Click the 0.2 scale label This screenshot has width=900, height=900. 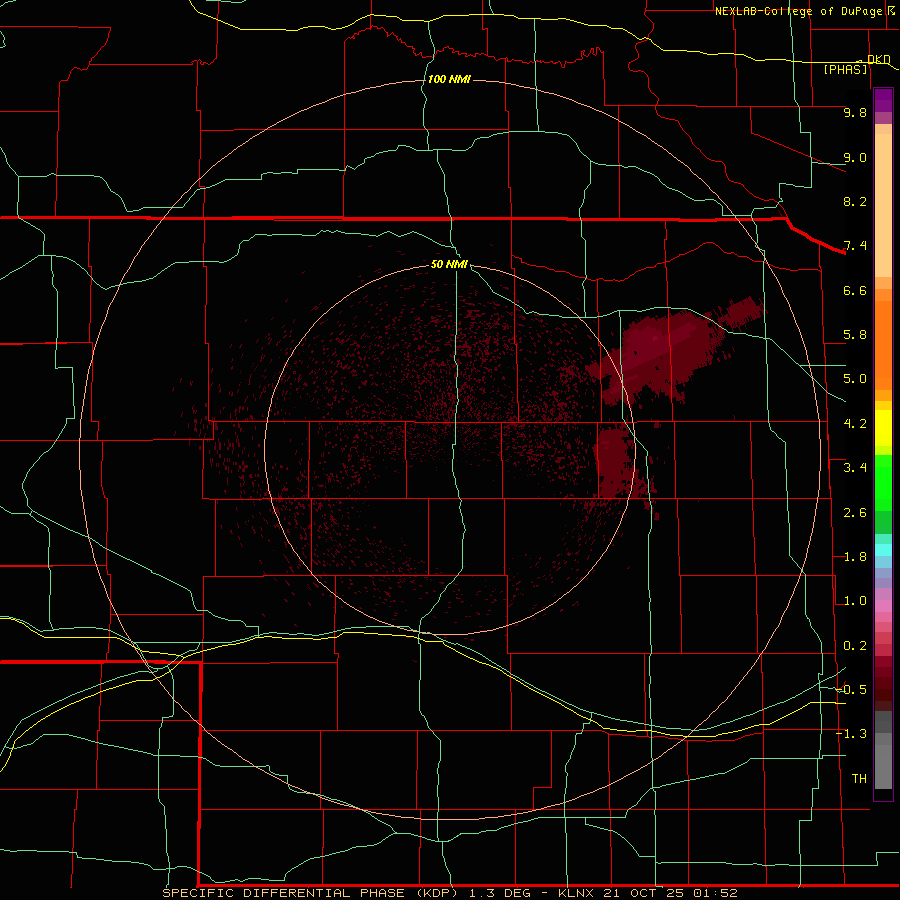point(855,646)
